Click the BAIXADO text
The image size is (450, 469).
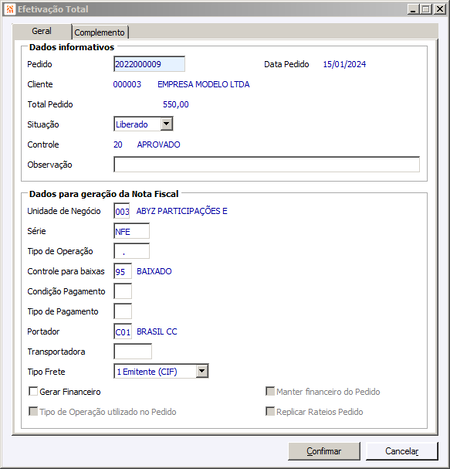click(x=154, y=271)
